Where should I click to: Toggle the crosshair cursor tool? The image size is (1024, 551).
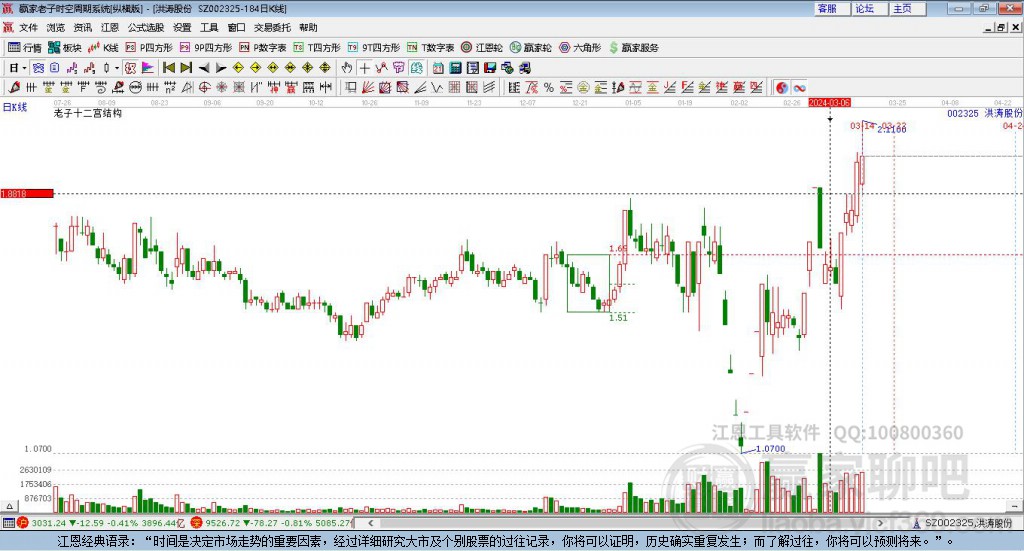[x=364, y=68]
